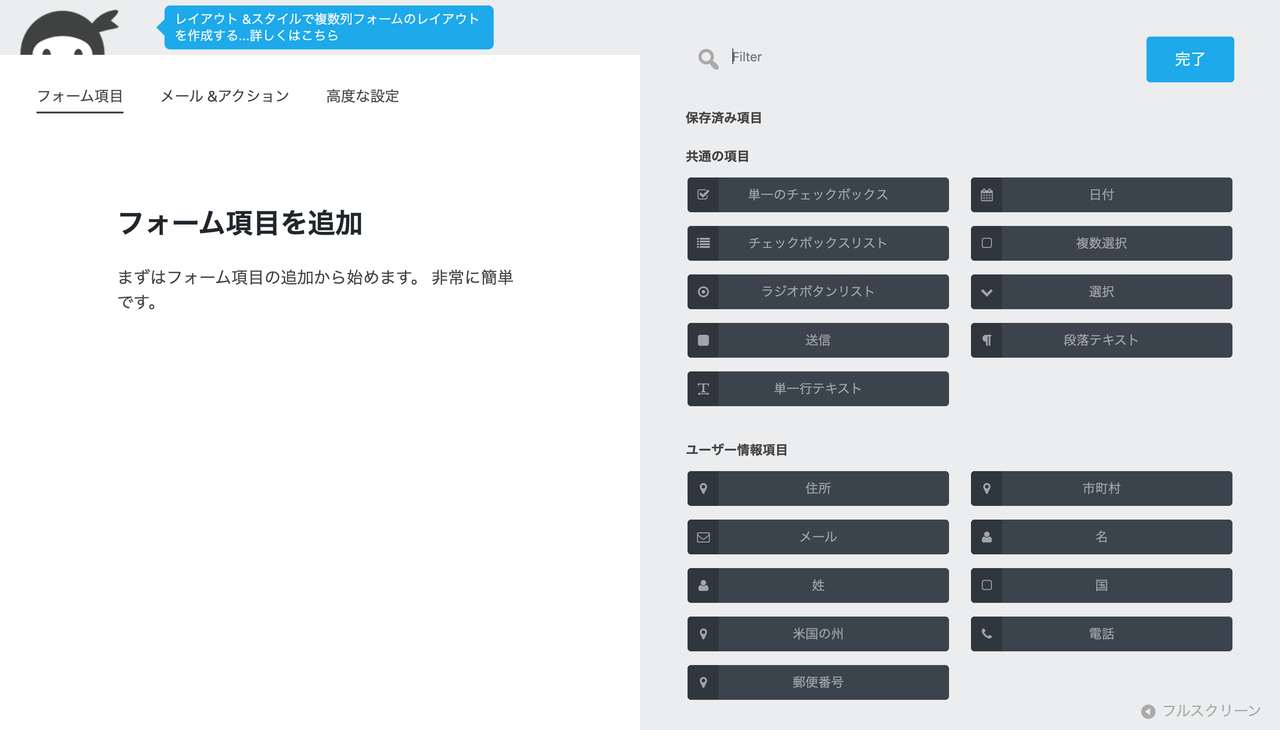Click the list icon on チェックボックスリスト
Screen dimensions: 1280x730
(x=703, y=243)
